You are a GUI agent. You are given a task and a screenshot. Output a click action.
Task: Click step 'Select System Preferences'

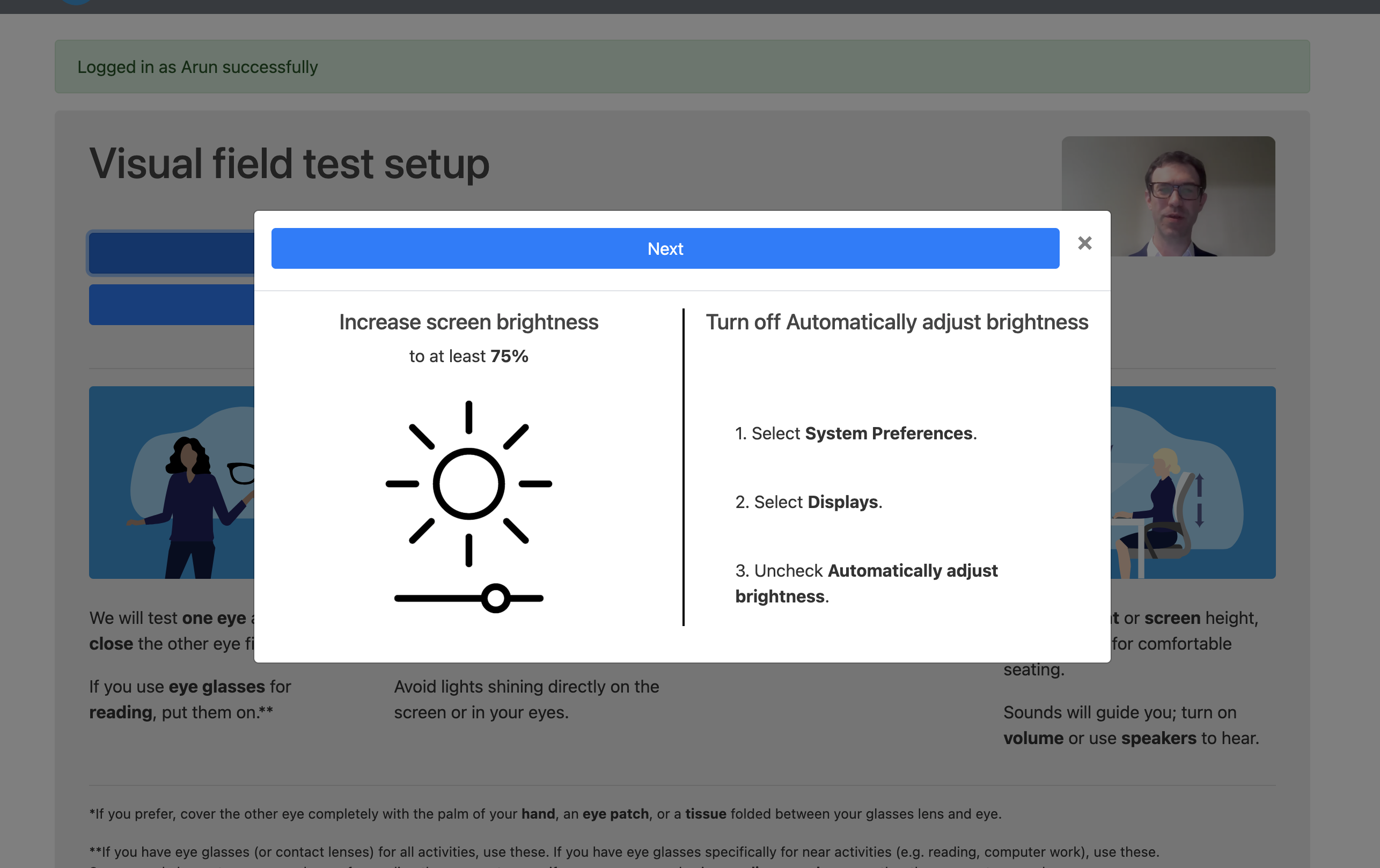click(856, 433)
